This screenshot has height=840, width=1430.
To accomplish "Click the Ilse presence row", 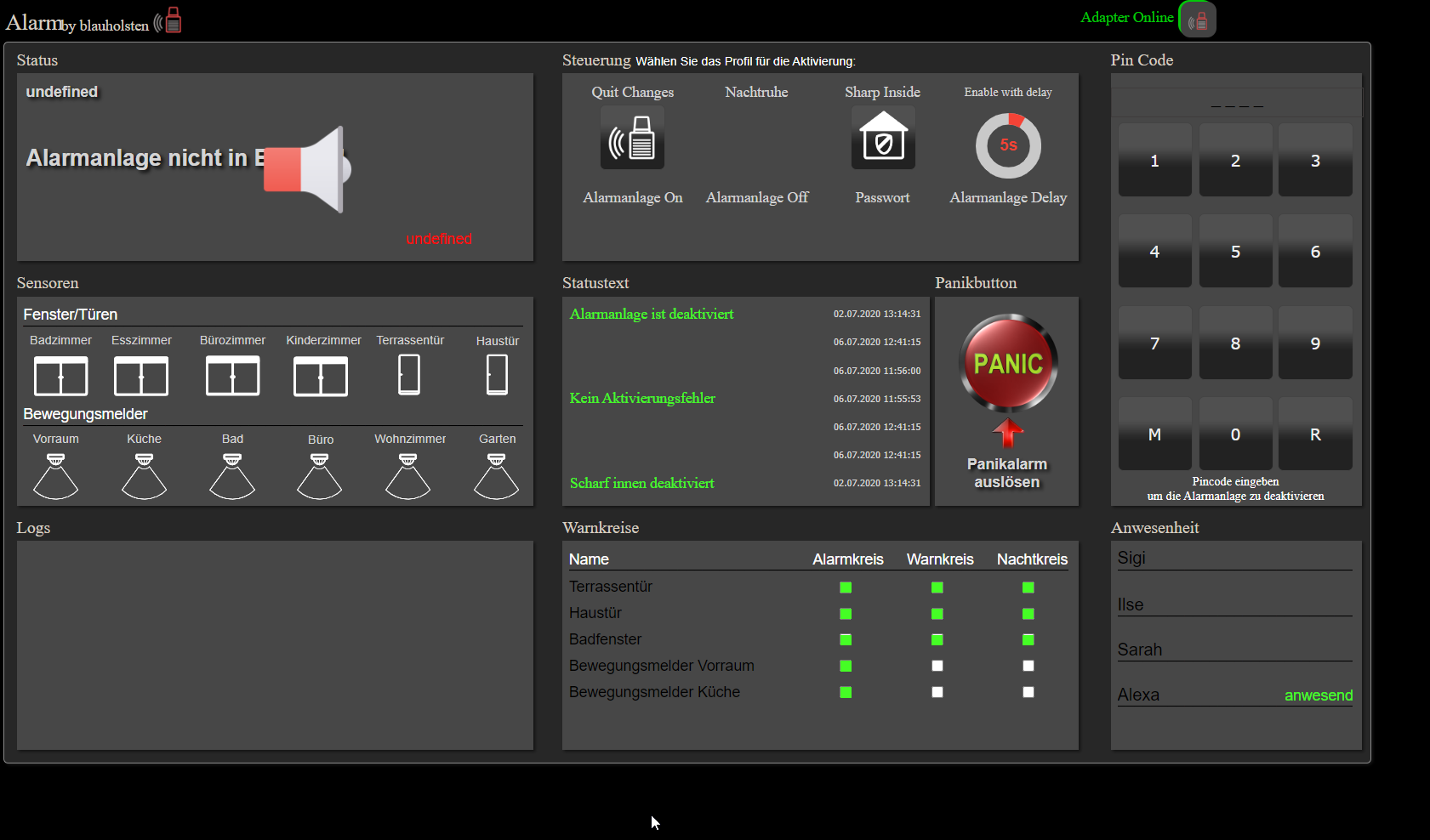I will coord(1234,604).
